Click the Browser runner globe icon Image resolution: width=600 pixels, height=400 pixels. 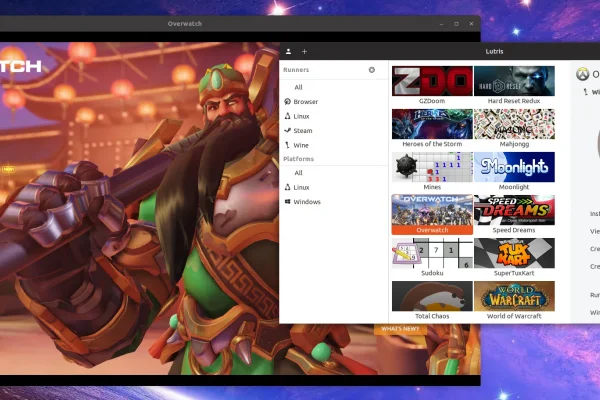click(x=287, y=101)
